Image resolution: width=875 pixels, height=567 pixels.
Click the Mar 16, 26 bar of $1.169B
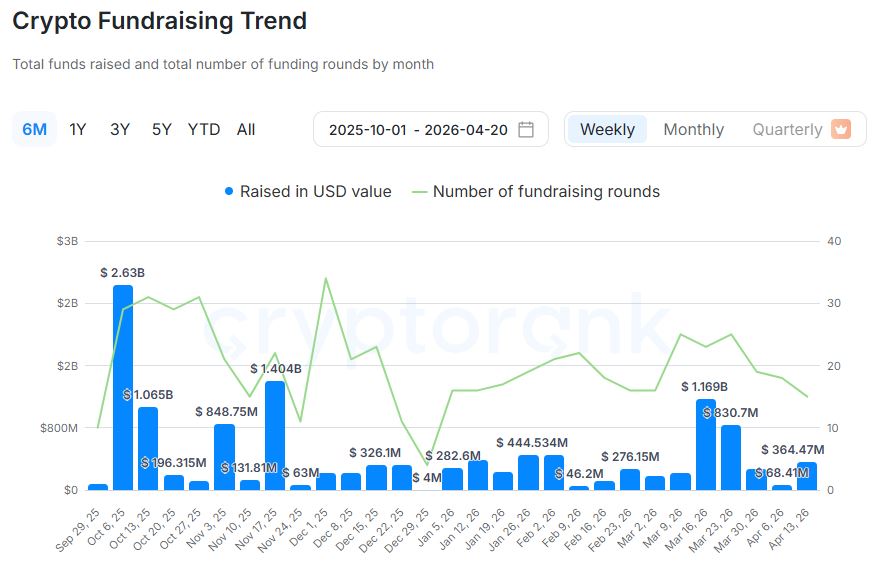click(706, 445)
